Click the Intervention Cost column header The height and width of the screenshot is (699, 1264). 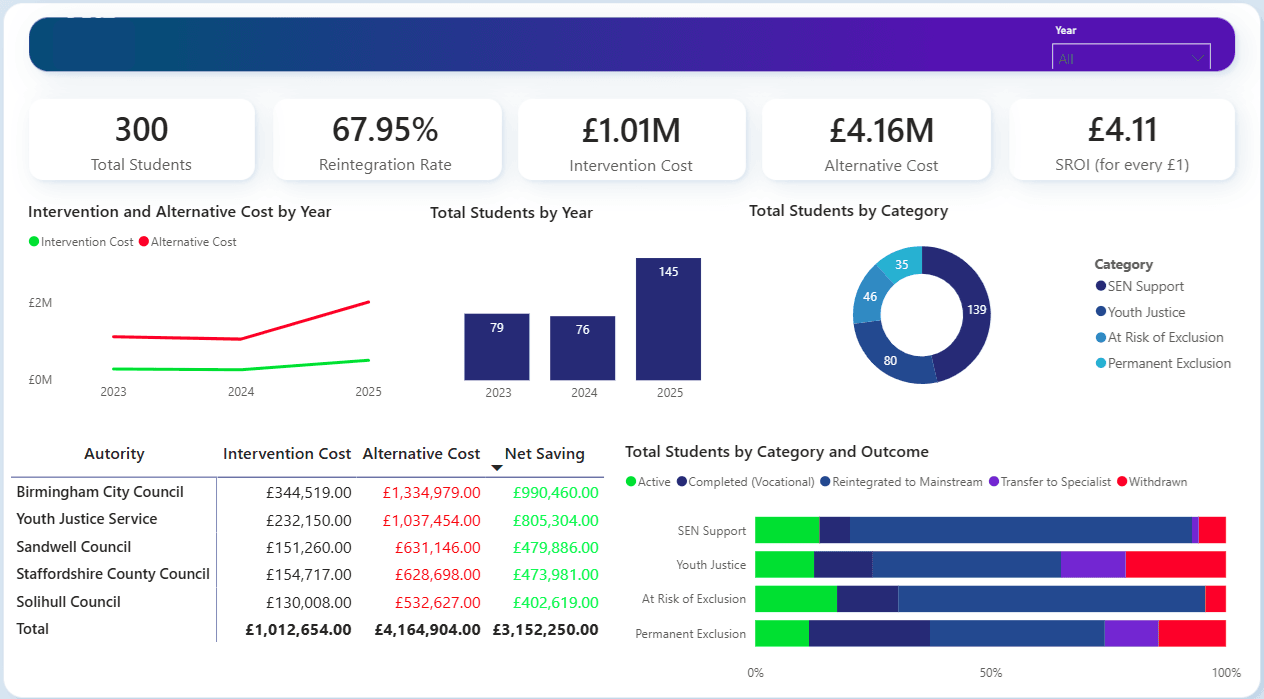point(287,453)
